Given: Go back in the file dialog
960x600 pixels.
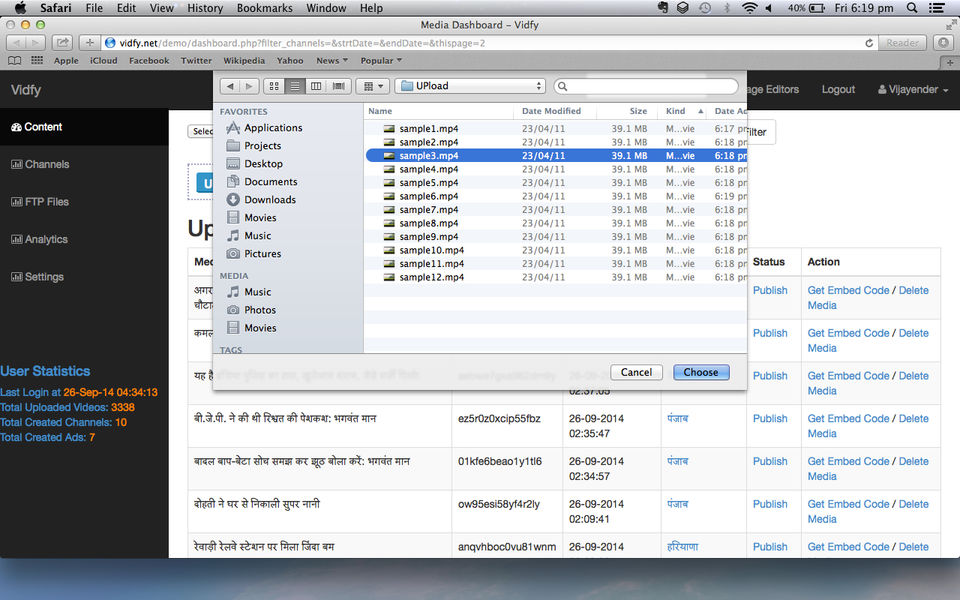Looking at the screenshot, I should tap(230, 86).
